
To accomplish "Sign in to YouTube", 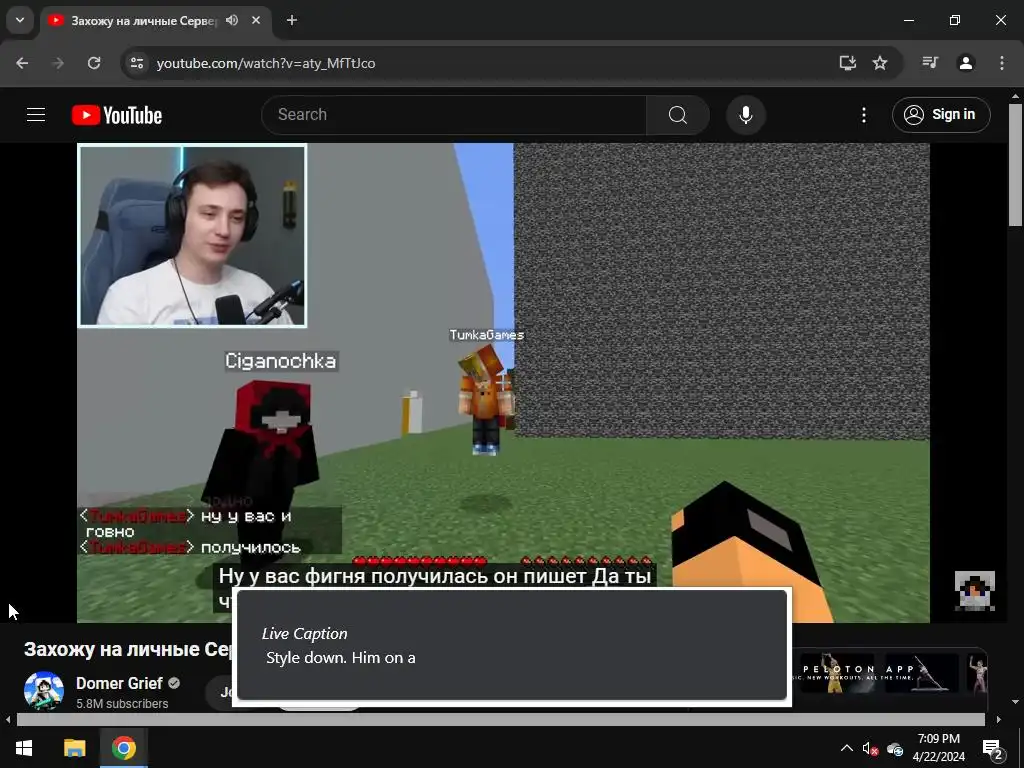I will coord(941,115).
